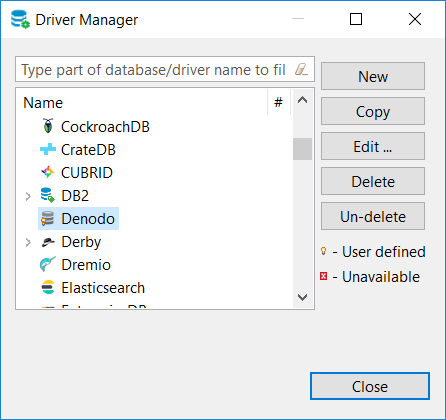Image resolution: width=446 pixels, height=420 pixels.
Task: Click the # column header
Action: (x=278, y=102)
